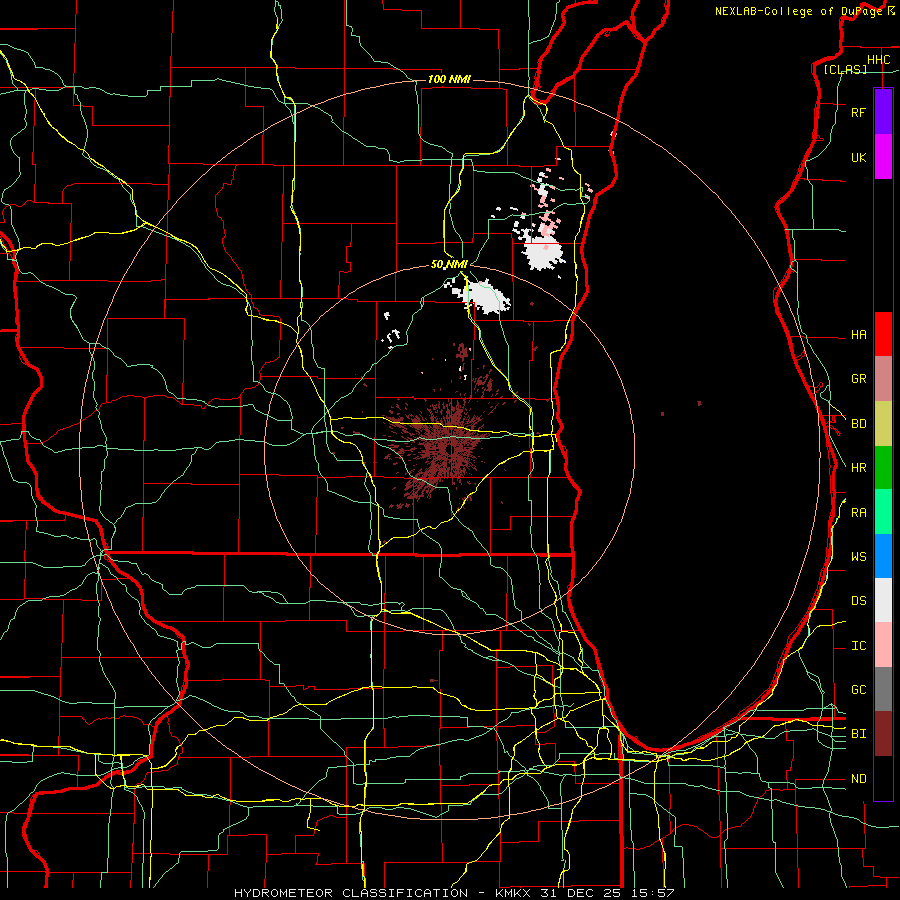Click the "50 NMI" range ring label

pos(449,265)
